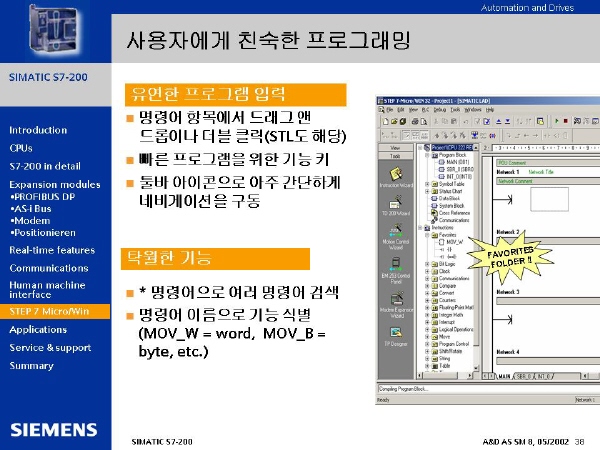Switch to the INT_0 editor tab
This screenshot has width=600, height=450.
pos(544,377)
